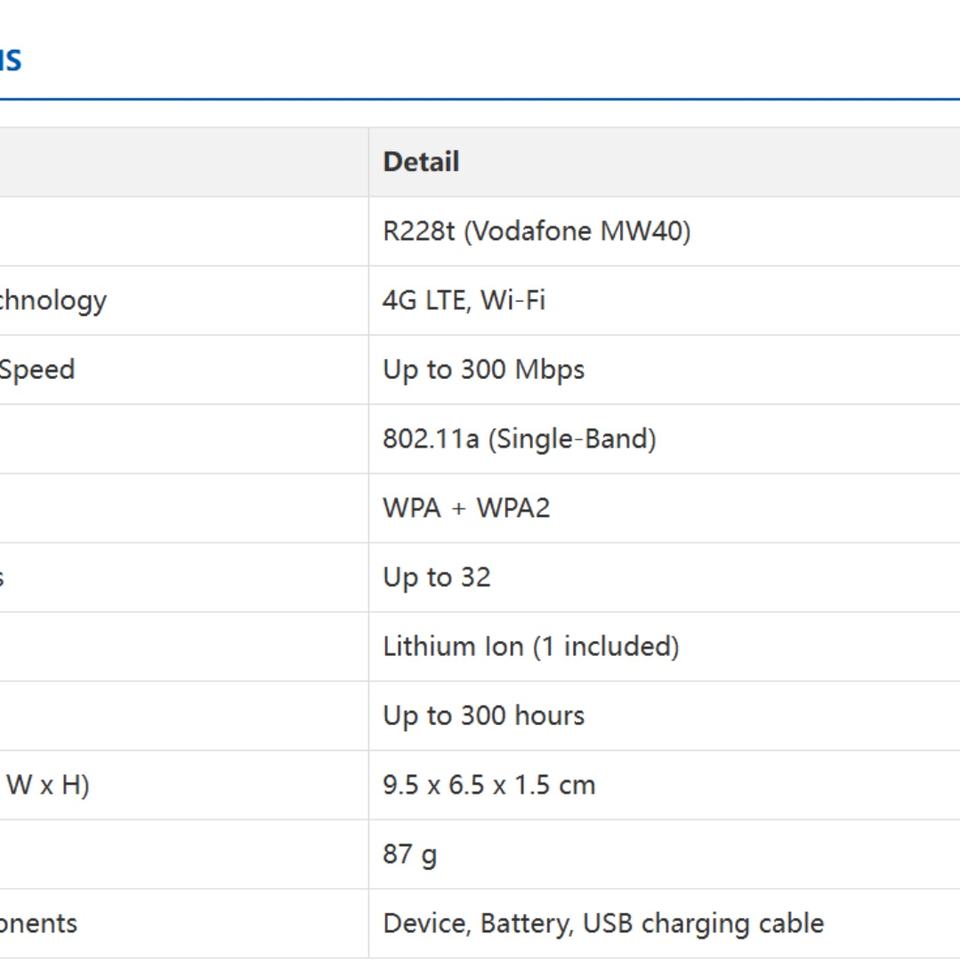The height and width of the screenshot is (960, 960).
Task: Click the "Detail" column header
Action: point(421,162)
